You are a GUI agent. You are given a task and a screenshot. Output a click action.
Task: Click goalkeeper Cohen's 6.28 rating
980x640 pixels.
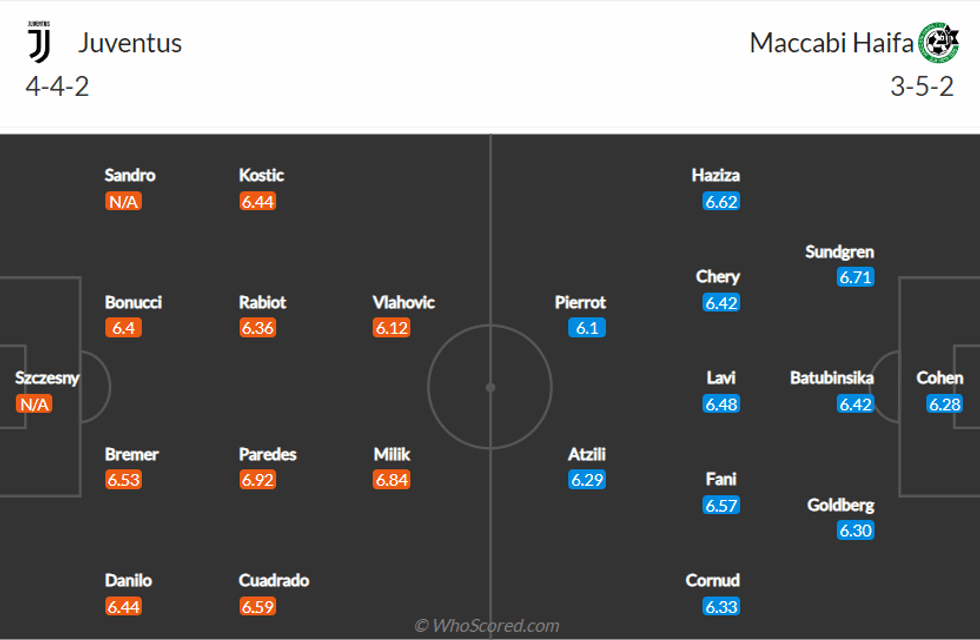tap(944, 404)
